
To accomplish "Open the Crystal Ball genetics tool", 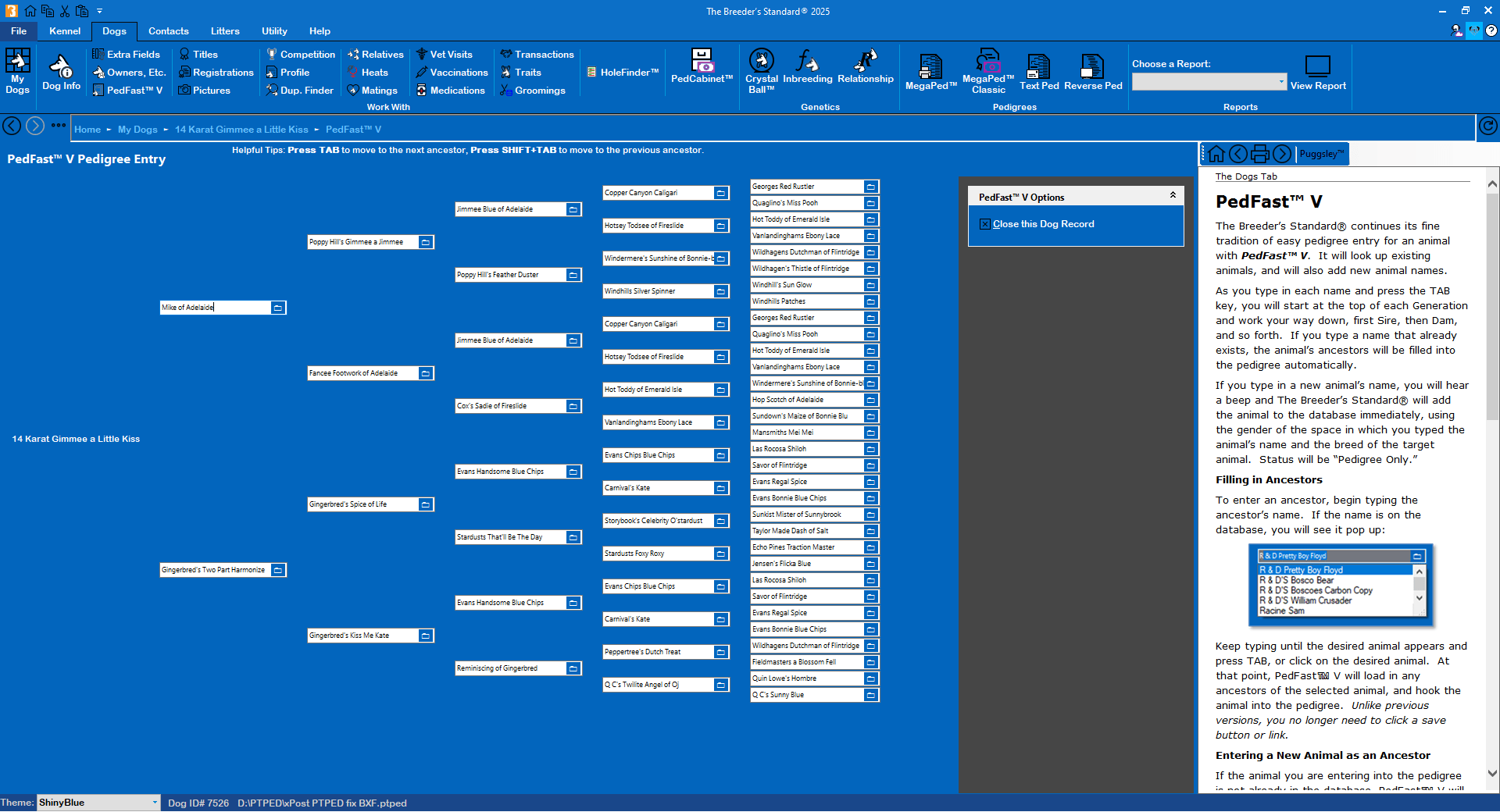I will 760,72.
